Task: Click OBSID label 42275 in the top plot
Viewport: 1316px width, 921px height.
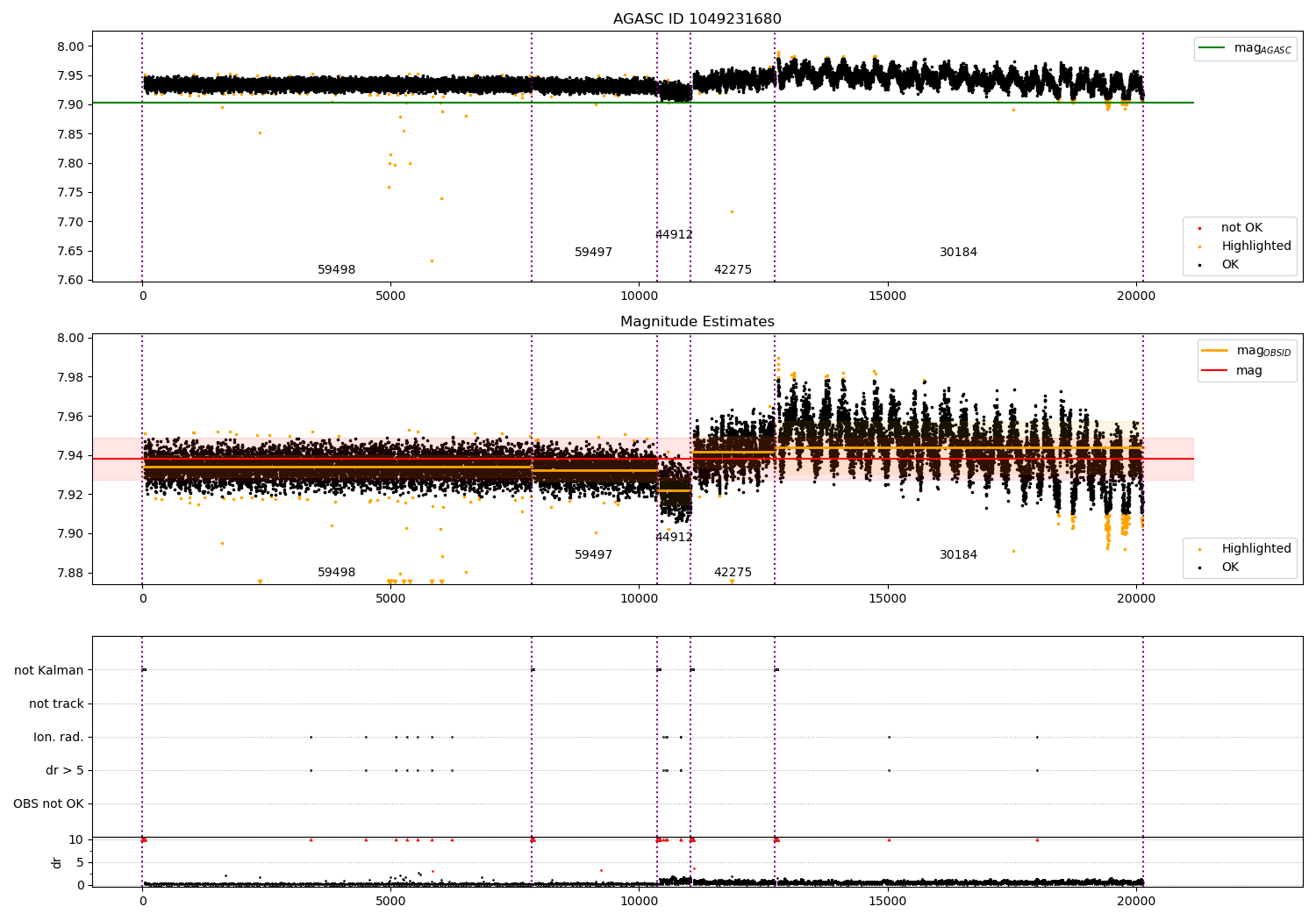Action: tap(733, 270)
